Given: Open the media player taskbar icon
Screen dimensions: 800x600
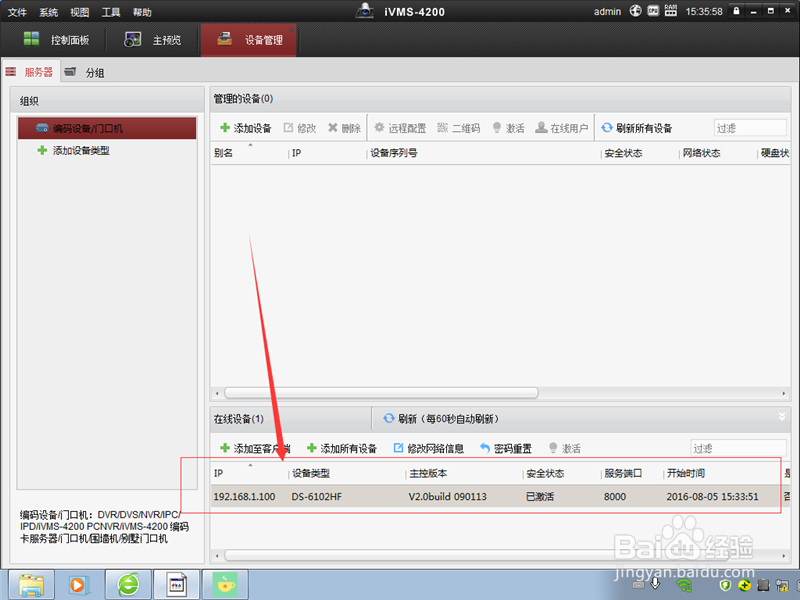Looking at the screenshot, I should (79, 585).
